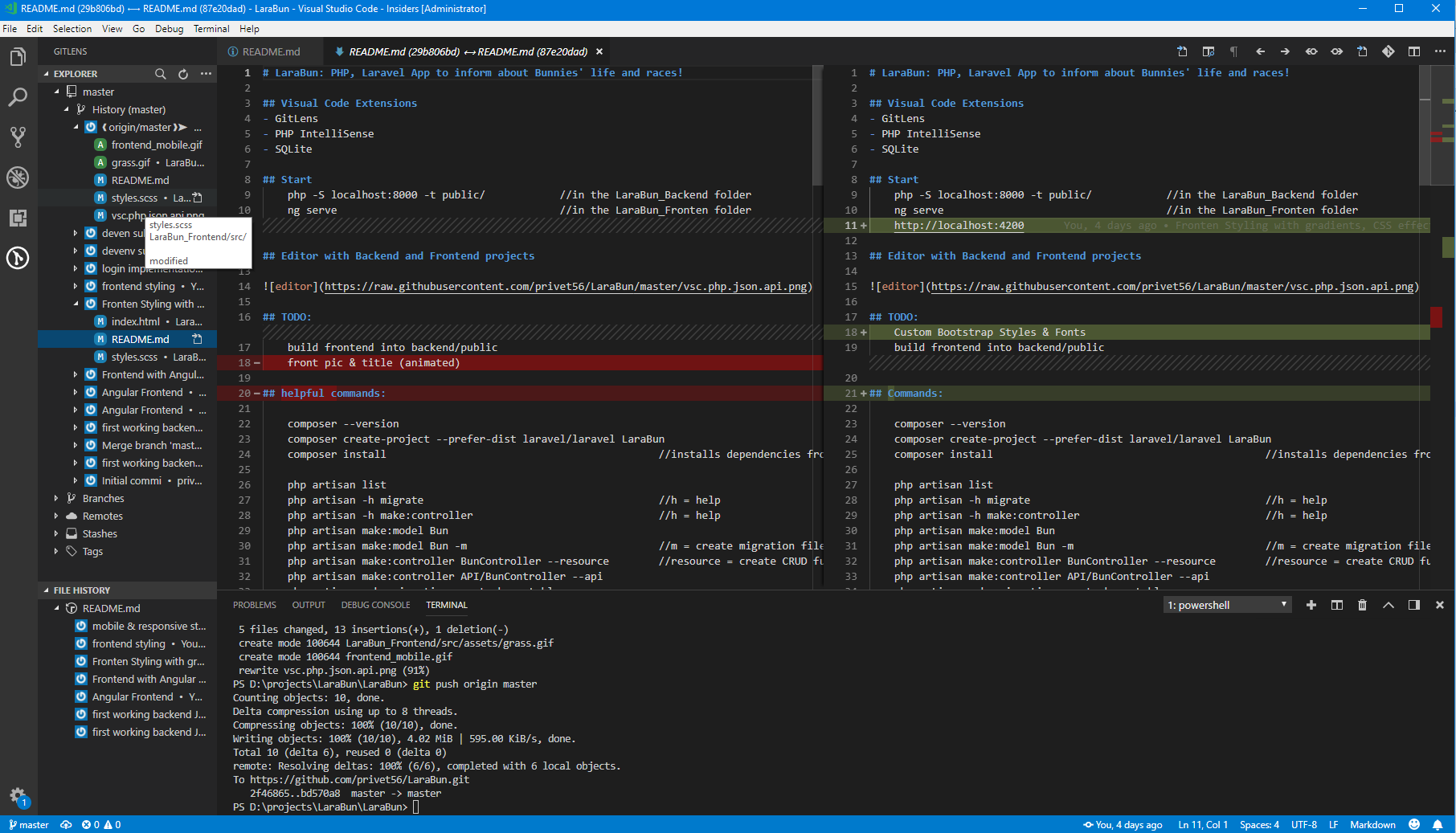Expand the 'login implementation' commit

tap(76, 268)
